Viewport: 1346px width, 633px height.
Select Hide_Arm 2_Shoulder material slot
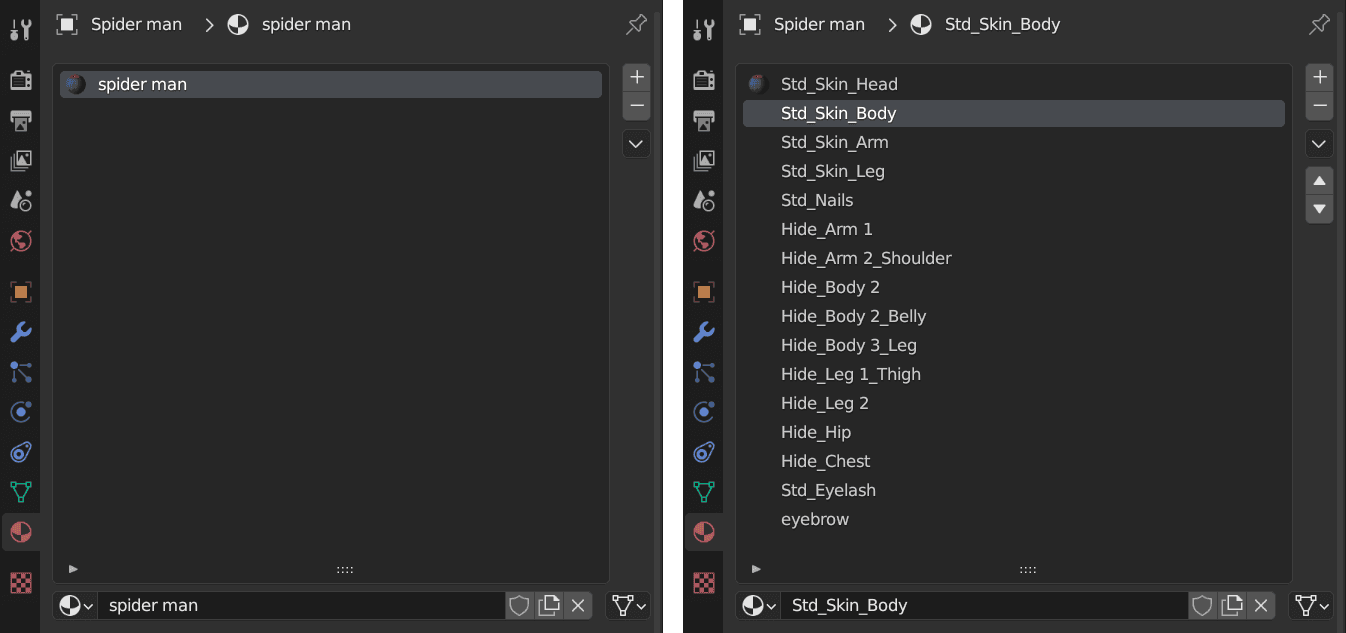point(1014,258)
